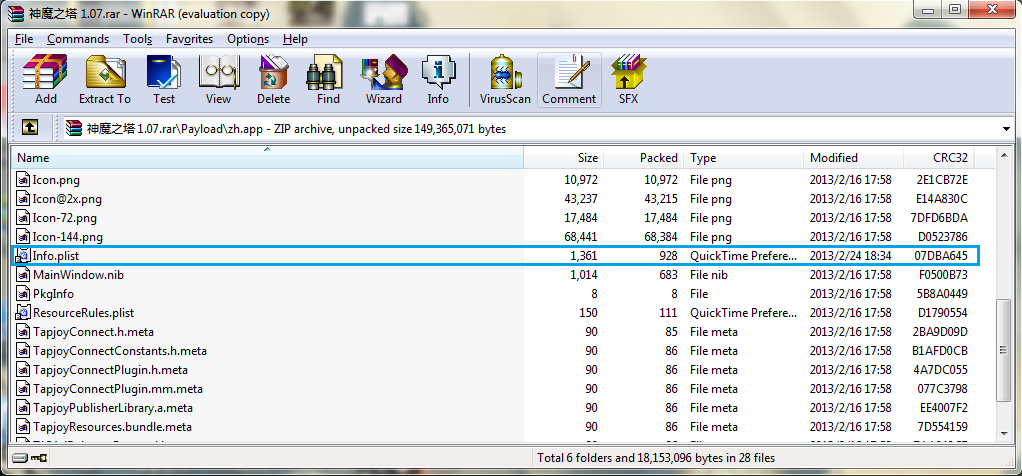The height and width of the screenshot is (476, 1022).
Task: Open the Commands menu
Action: (x=78, y=39)
